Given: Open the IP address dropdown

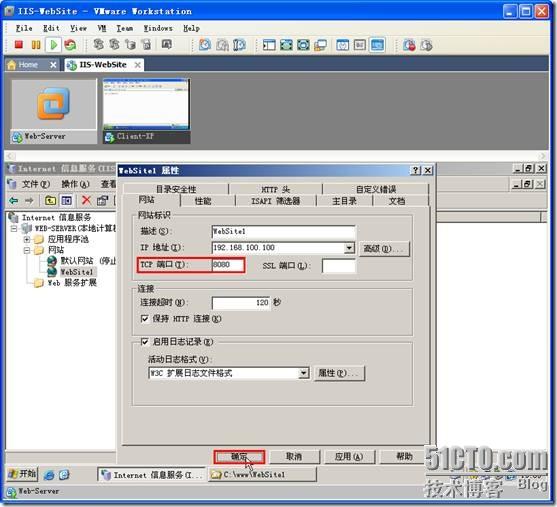Looking at the screenshot, I should [349, 248].
